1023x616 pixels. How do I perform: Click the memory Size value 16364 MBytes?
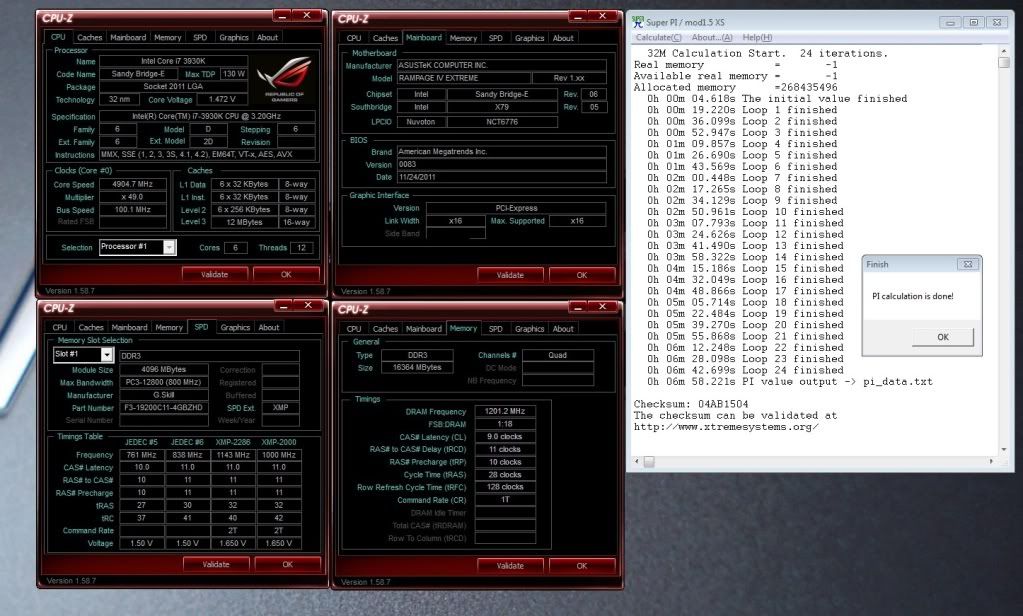tap(417, 367)
